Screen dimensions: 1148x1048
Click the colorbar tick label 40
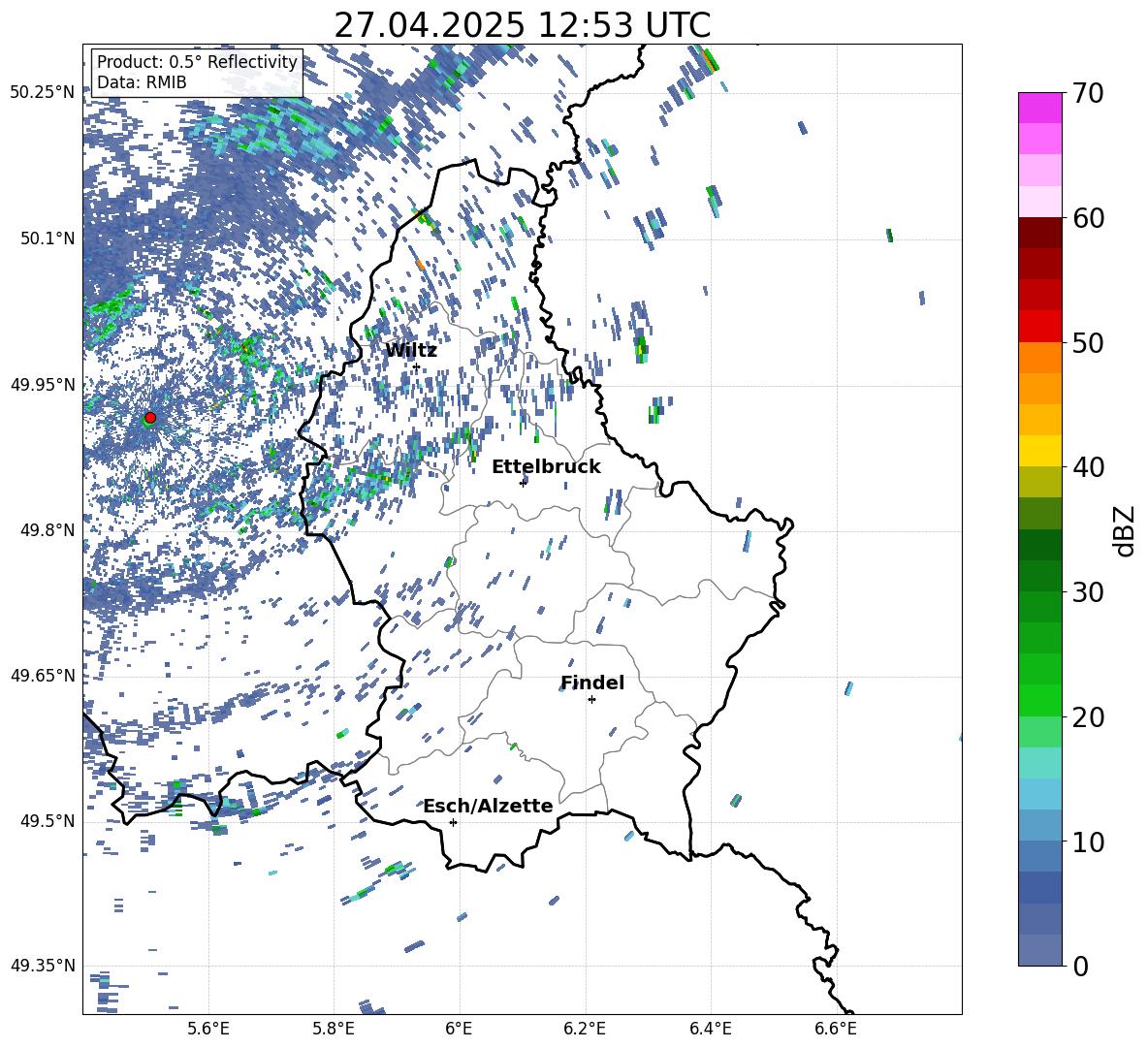[1088, 467]
